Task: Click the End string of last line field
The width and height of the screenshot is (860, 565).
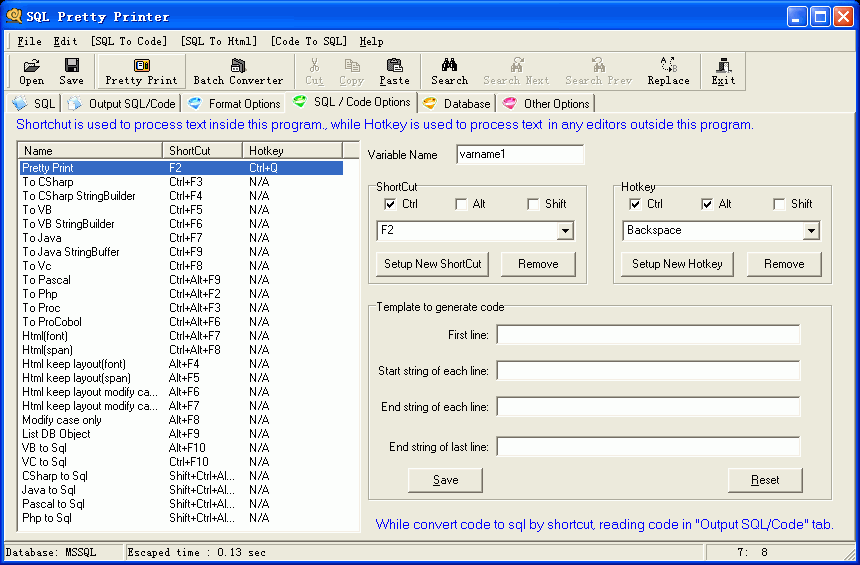Action: pos(648,447)
